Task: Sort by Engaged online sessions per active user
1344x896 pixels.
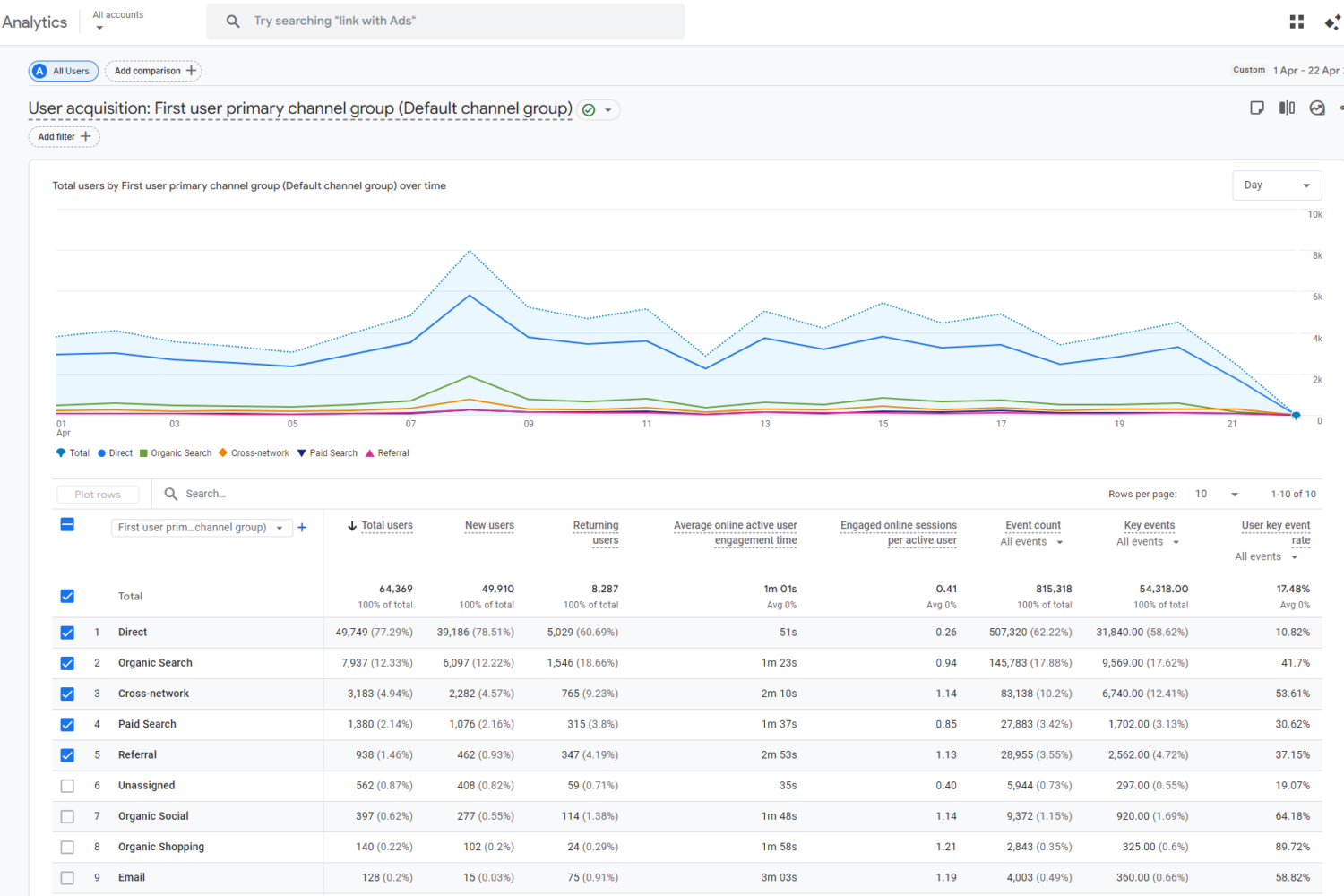Action: tap(899, 533)
